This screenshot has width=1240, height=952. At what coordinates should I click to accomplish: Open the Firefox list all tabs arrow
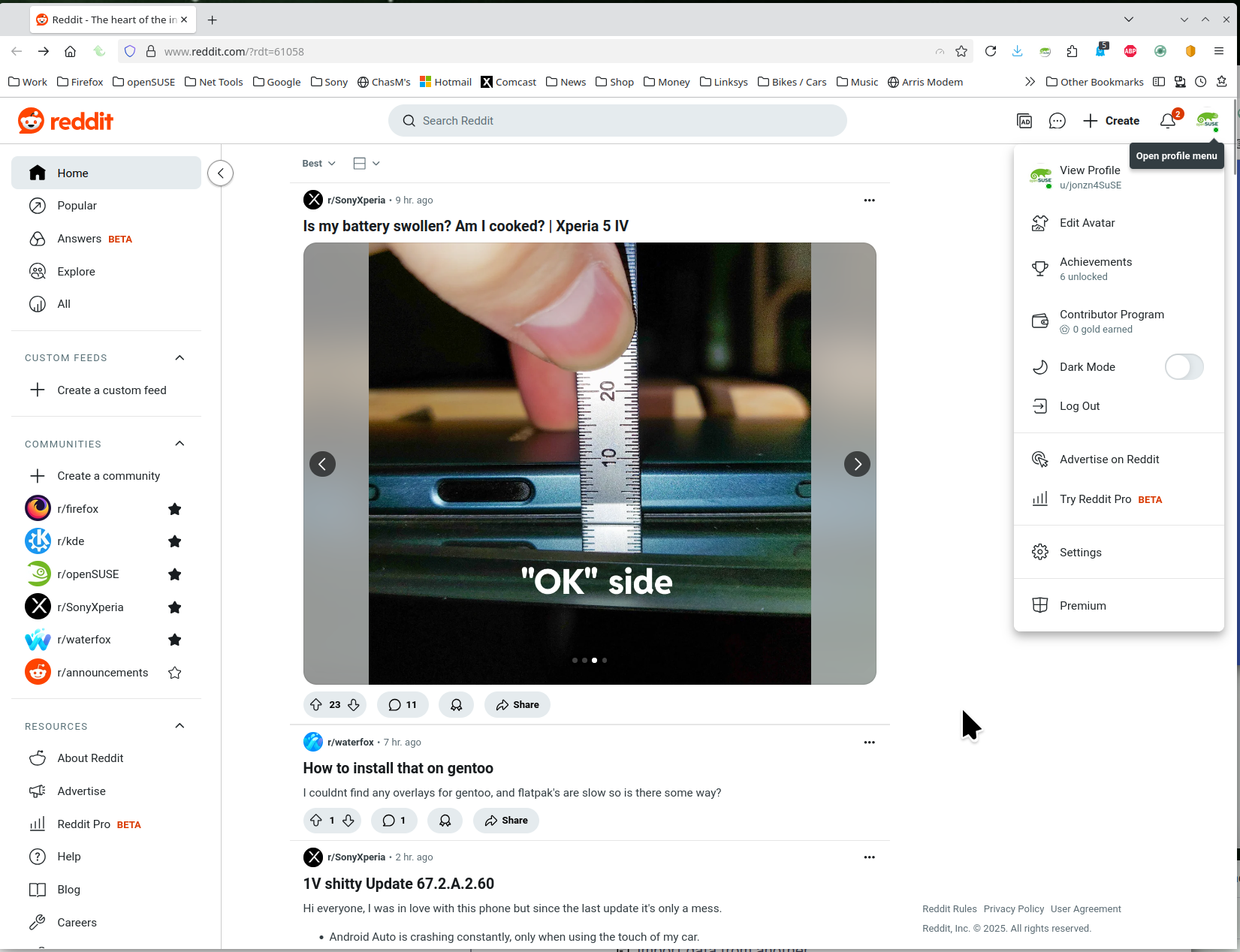(1129, 20)
